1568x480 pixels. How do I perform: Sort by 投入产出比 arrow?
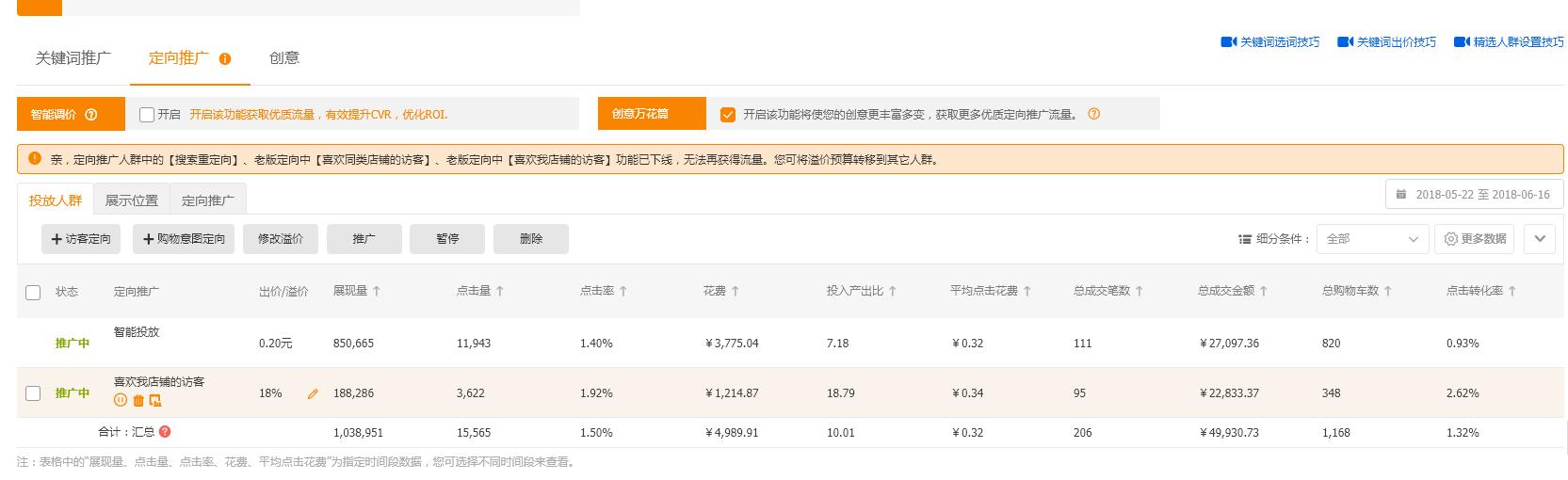point(893,291)
